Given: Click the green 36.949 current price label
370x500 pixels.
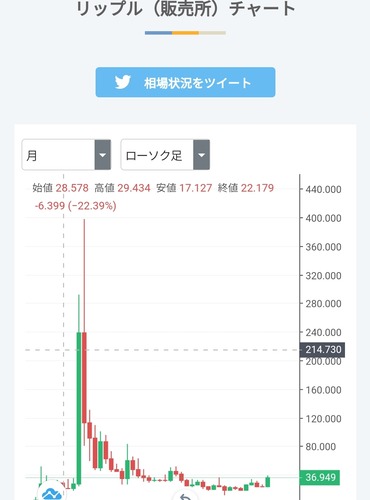Looking at the screenshot, I should click(x=320, y=477).
